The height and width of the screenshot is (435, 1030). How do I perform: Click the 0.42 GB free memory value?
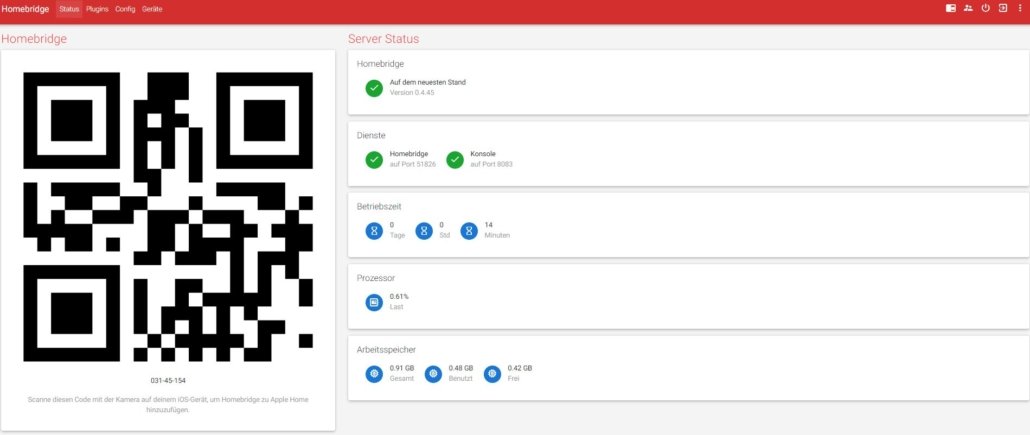[x=520, y=368]
